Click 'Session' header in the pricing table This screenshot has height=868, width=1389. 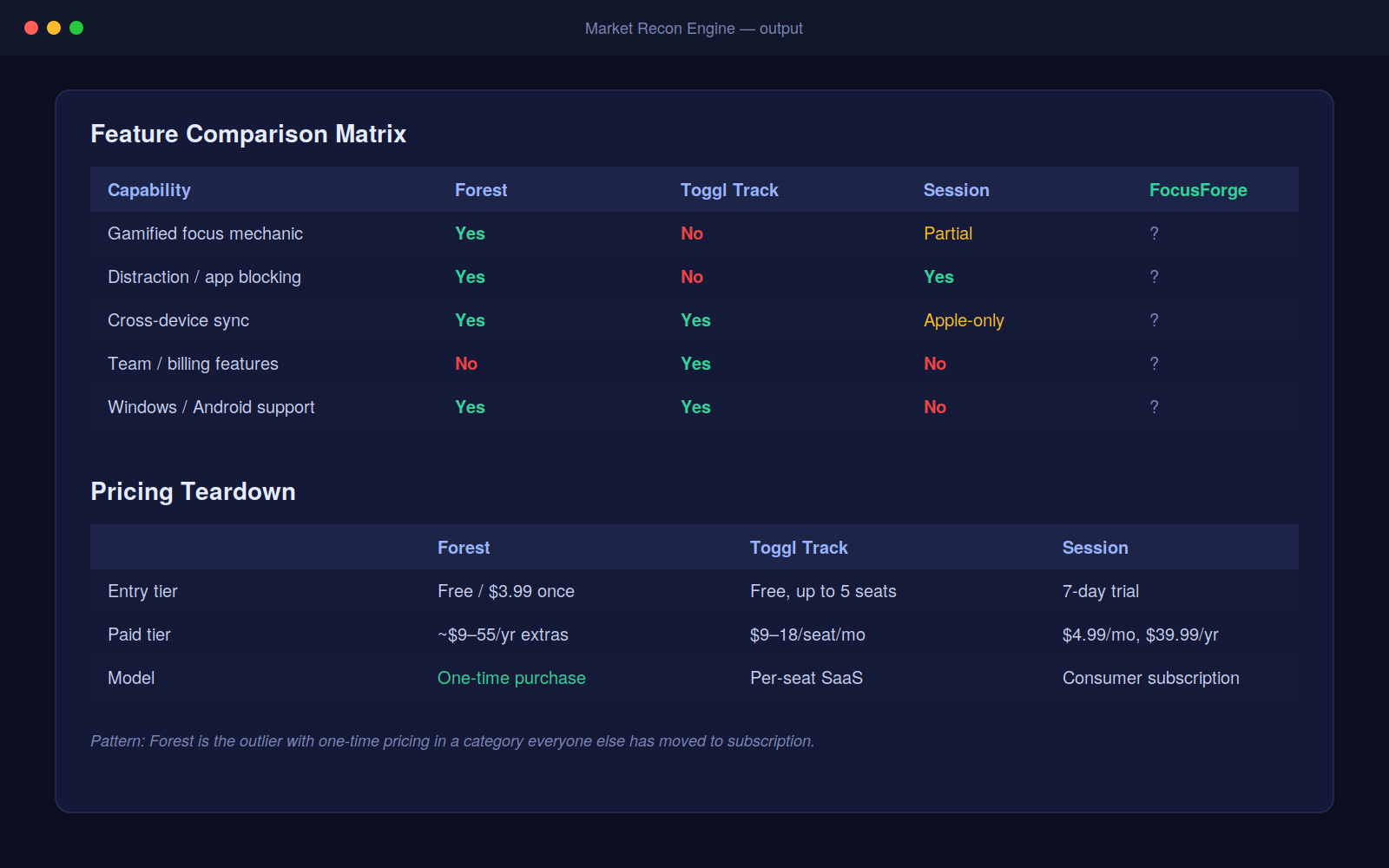(x=1096, y=548)
